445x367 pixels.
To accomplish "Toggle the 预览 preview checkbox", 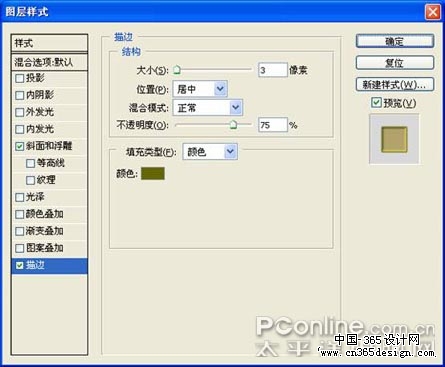I will click(x=376, y=103).
